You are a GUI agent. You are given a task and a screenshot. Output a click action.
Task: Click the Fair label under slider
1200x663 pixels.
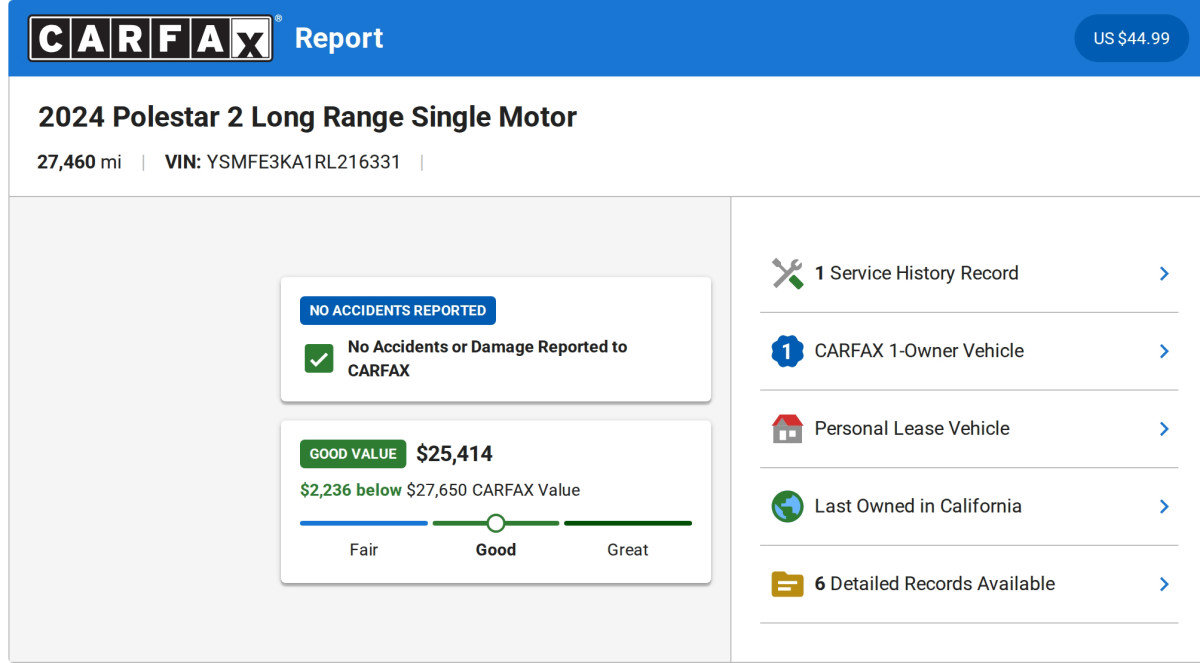364,550
